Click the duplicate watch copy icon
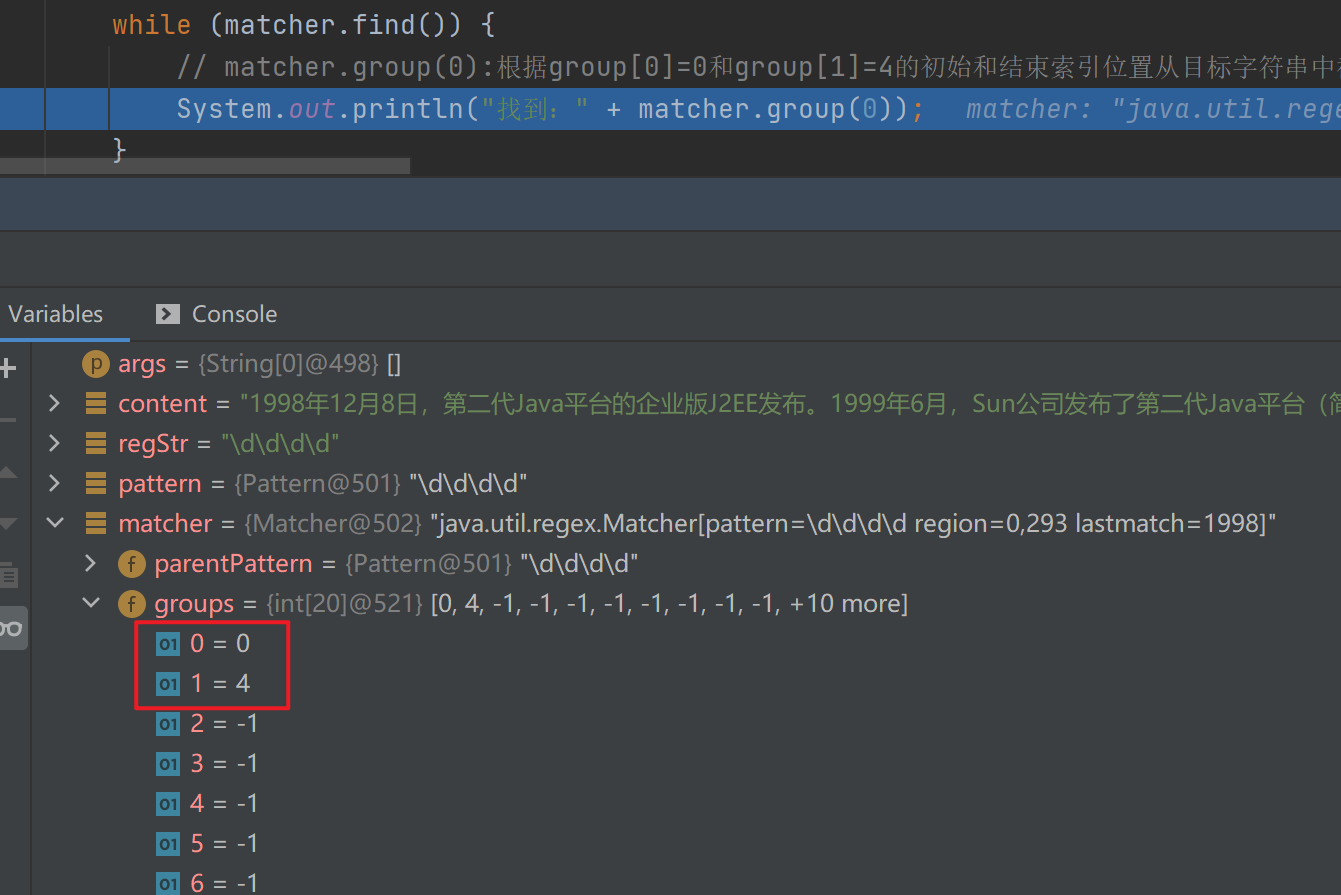 (7, 575)
